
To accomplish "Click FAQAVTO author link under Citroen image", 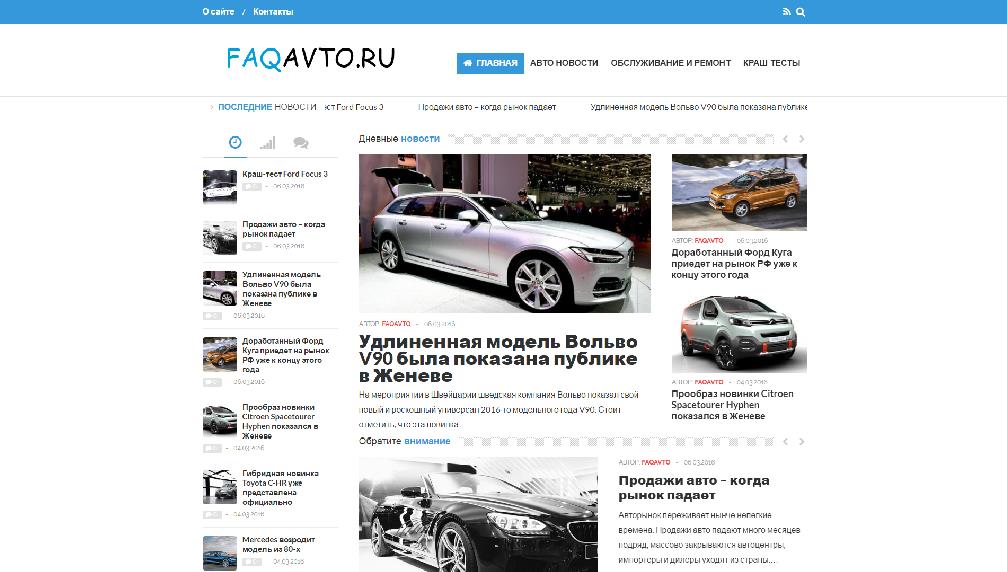I will pyautogui.click(x=708, y=381).
